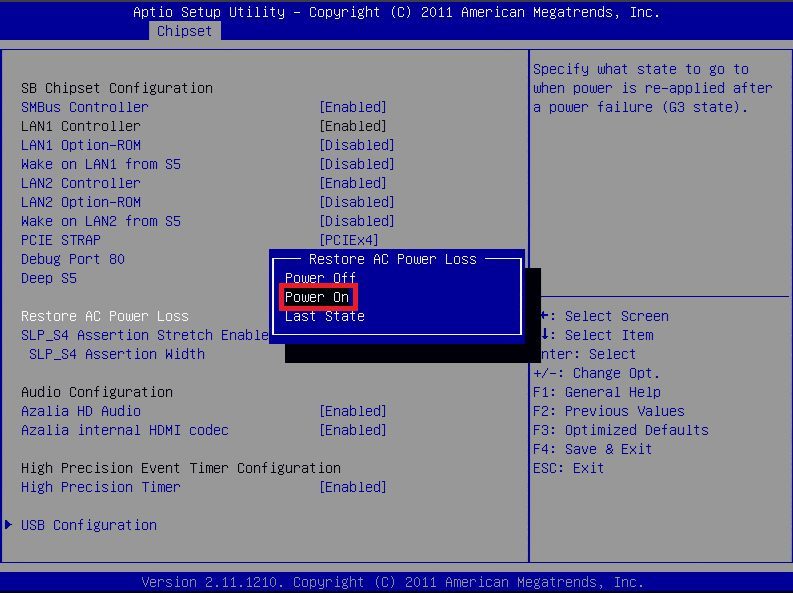Click the Restore AC Power Loss popup title
793x593 pixels.
tap(393, 259)
